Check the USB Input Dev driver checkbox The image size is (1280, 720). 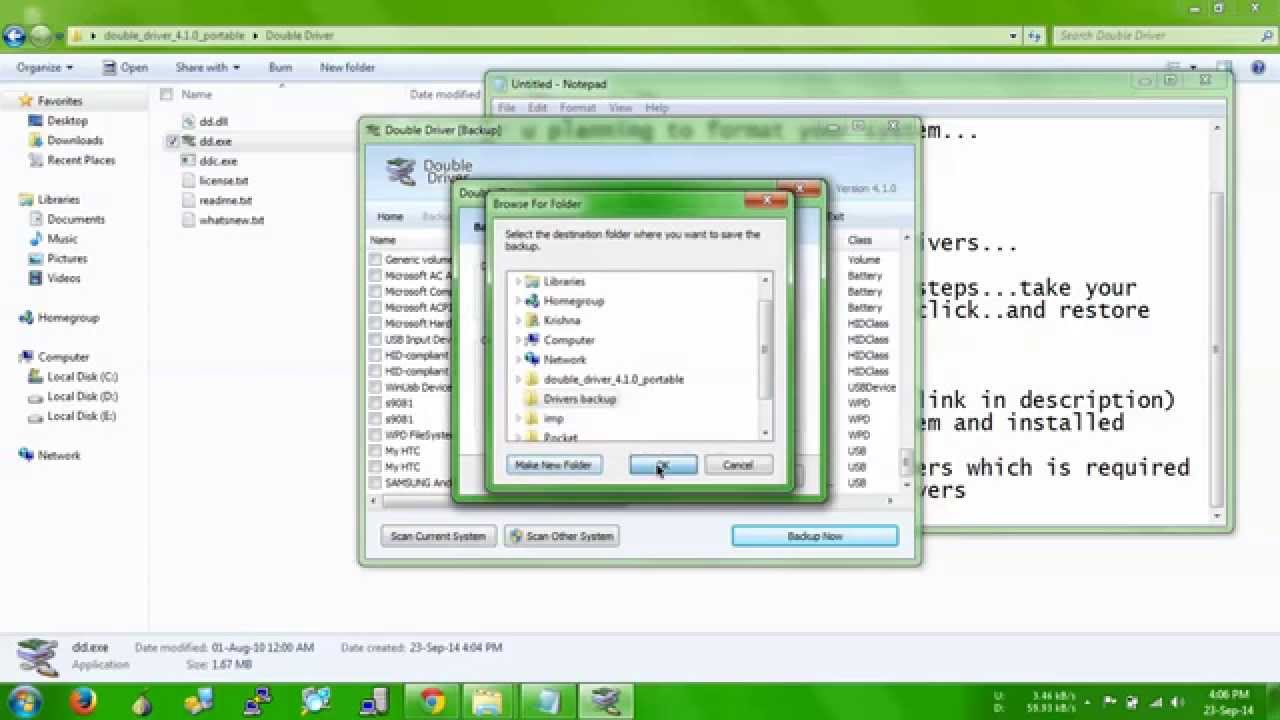point(375,340)
